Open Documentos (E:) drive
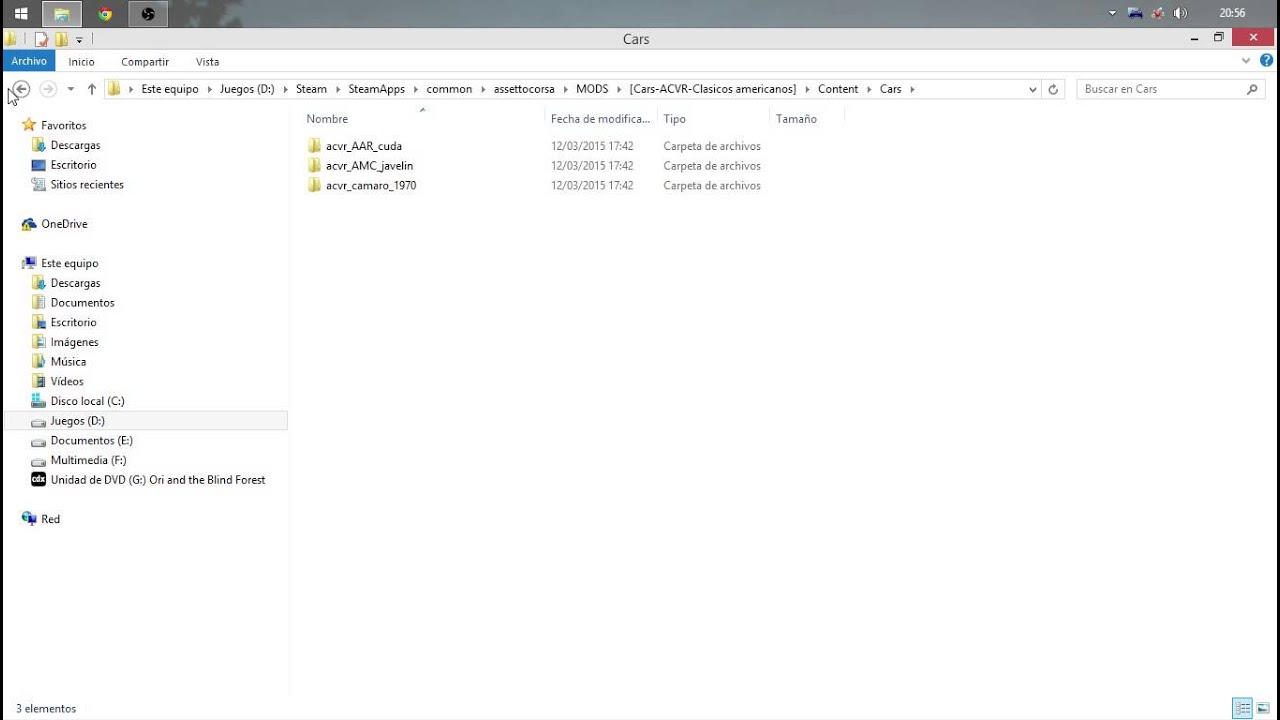Image resolution: width=1280 pixels, height=720 pixels. [91, 440]
